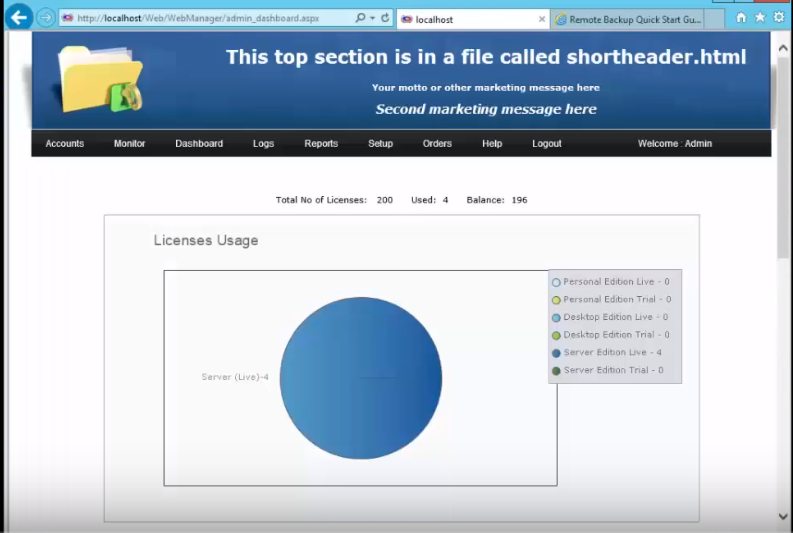
Task: Click the shortheader.html banner heading
Action: click(486, 57)
